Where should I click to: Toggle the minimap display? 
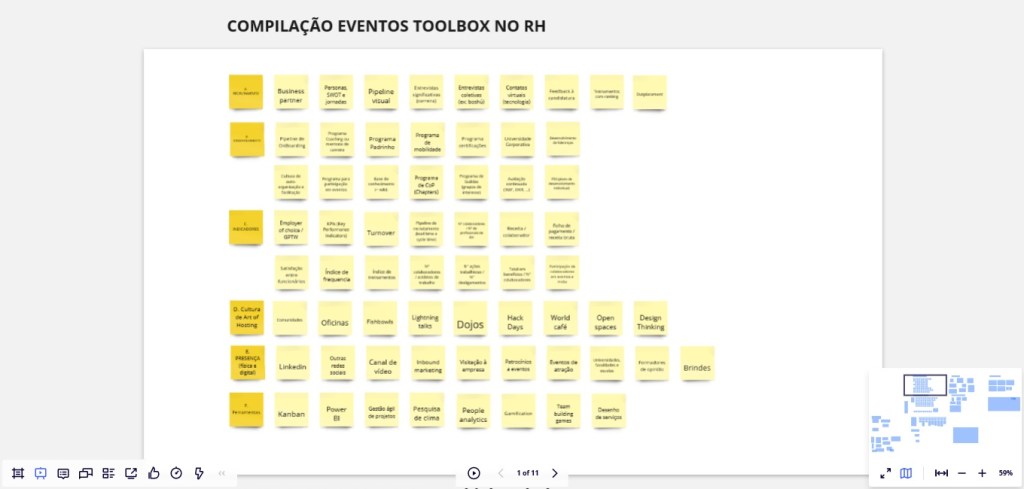pyautogui.click(x=906, y=473)
